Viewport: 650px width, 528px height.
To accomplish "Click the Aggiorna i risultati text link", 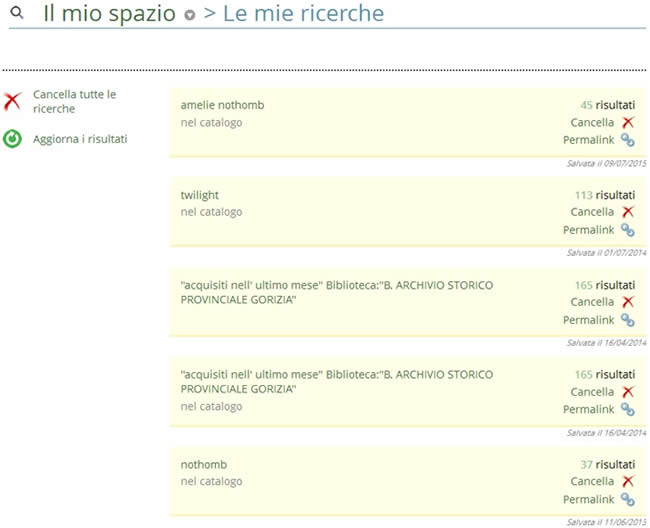I will [80, 139].
